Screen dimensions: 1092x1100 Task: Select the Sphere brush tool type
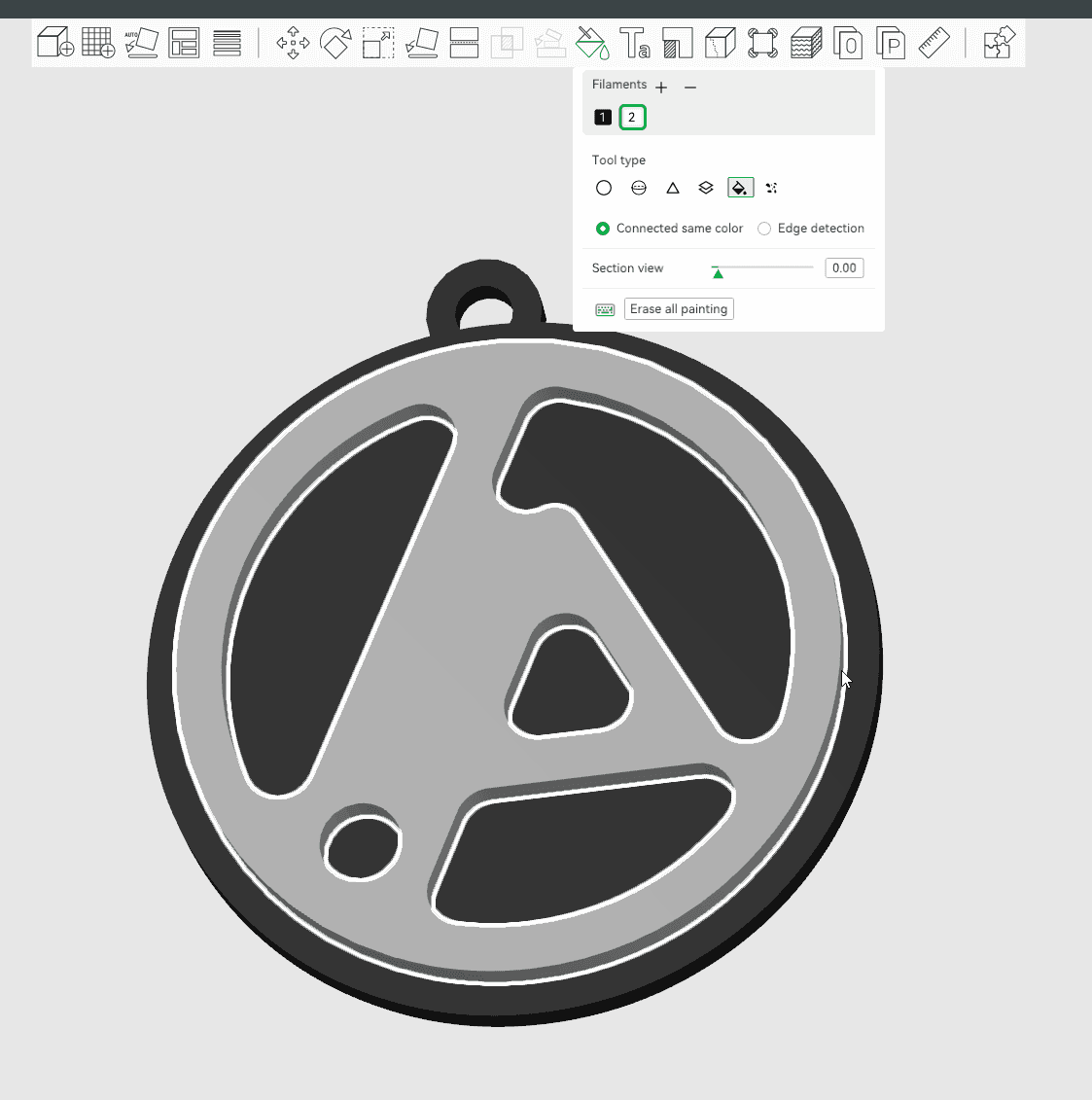coord(638,188)
